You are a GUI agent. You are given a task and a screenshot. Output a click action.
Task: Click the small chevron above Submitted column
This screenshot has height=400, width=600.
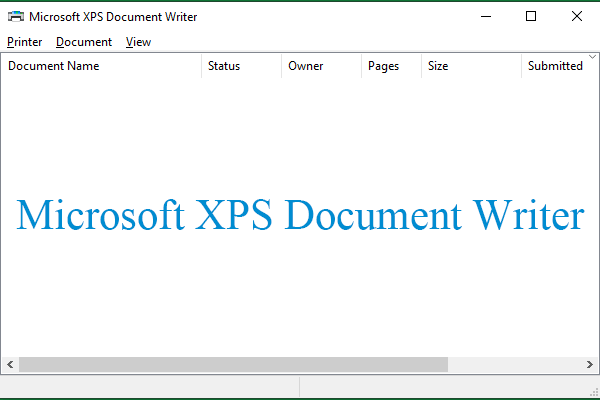point(592,57)
